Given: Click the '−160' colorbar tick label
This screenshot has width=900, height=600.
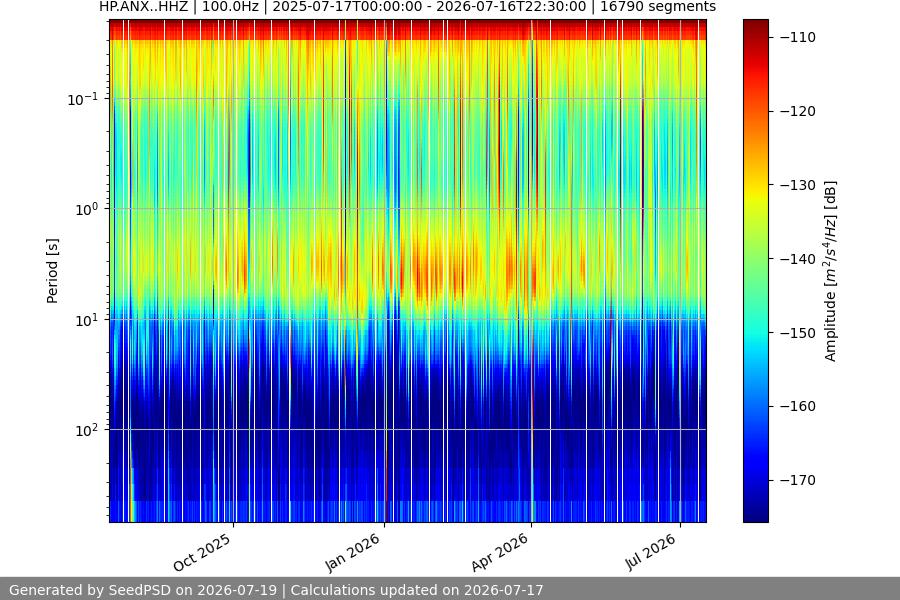Looking at the screenshot, I should (798, 406).
